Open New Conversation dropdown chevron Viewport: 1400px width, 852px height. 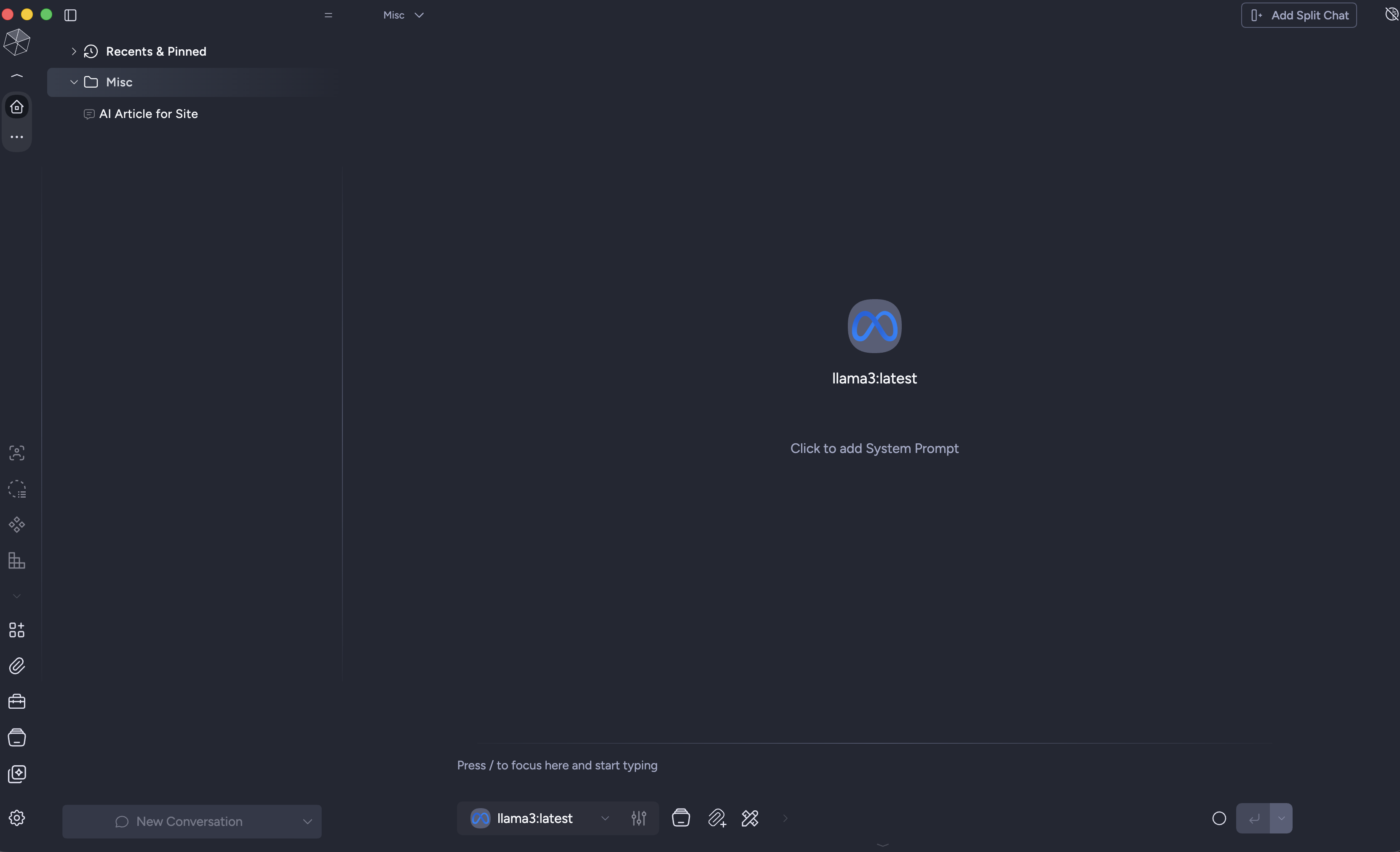[307, 822]
